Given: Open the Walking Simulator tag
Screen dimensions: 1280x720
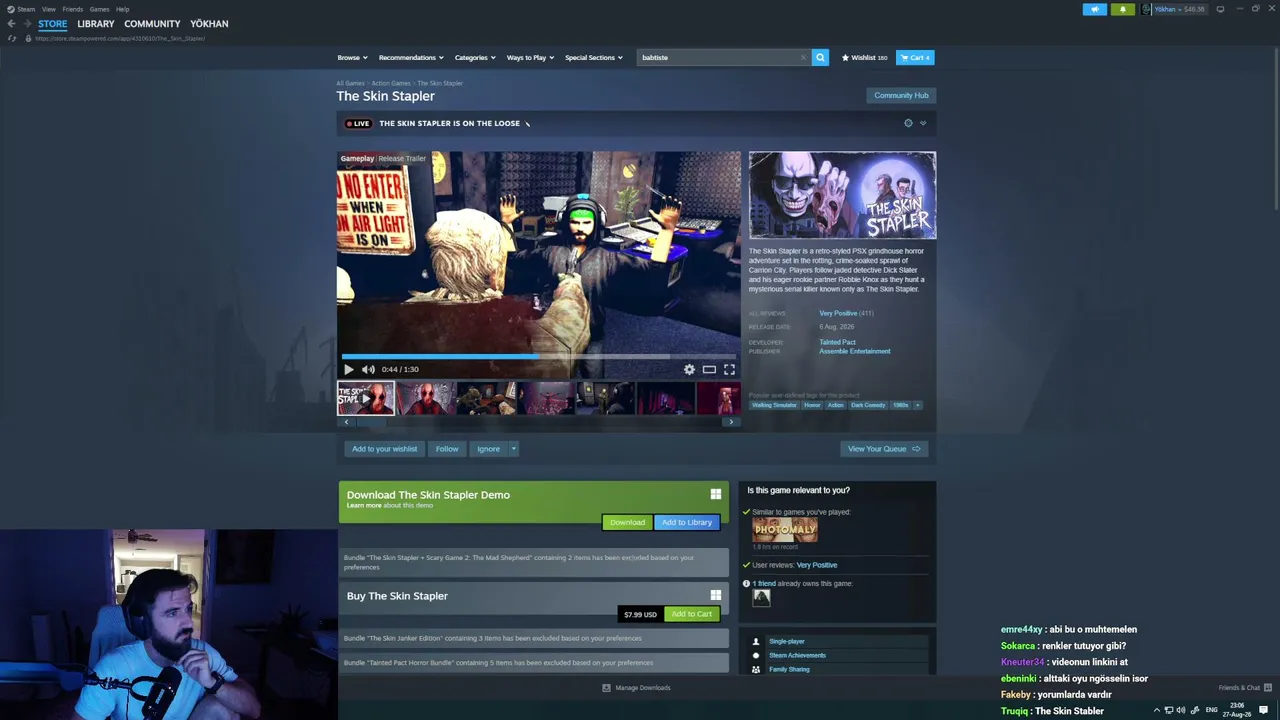Looking at the screenshot, I should (775, 405).
